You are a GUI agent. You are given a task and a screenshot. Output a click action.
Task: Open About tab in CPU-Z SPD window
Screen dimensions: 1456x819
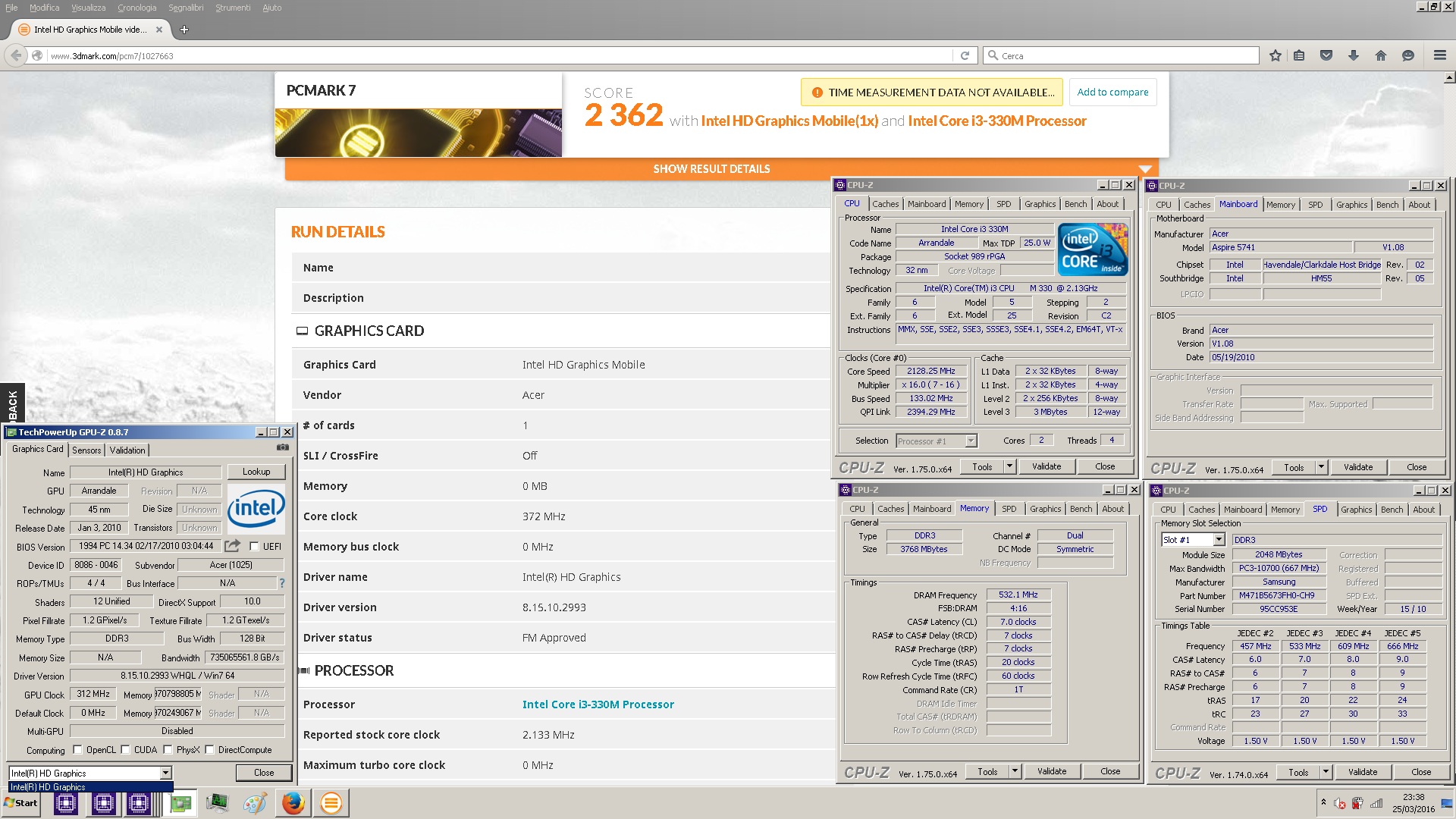1423,510
